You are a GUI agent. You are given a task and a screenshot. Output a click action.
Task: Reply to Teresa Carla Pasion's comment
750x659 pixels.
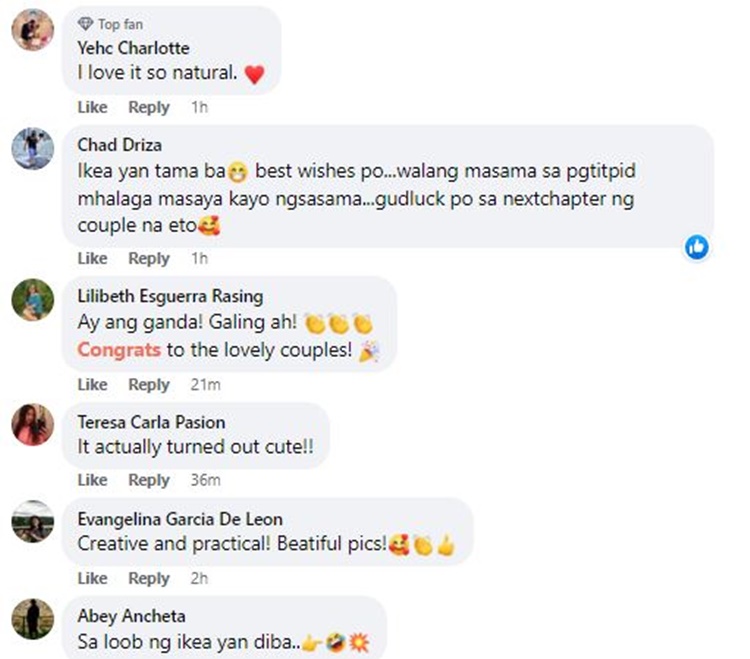[149, 480]
